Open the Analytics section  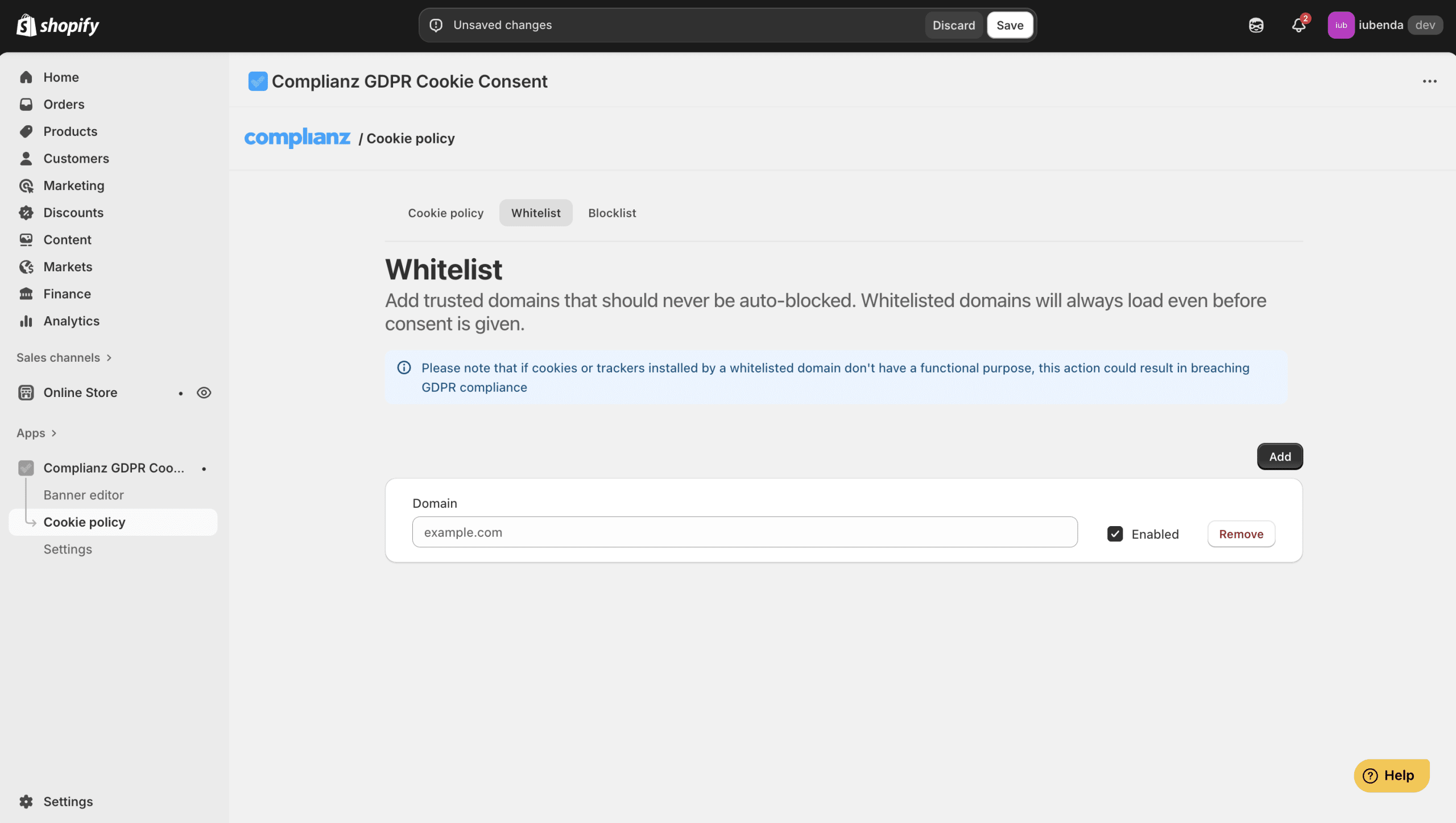coord(71,321)
